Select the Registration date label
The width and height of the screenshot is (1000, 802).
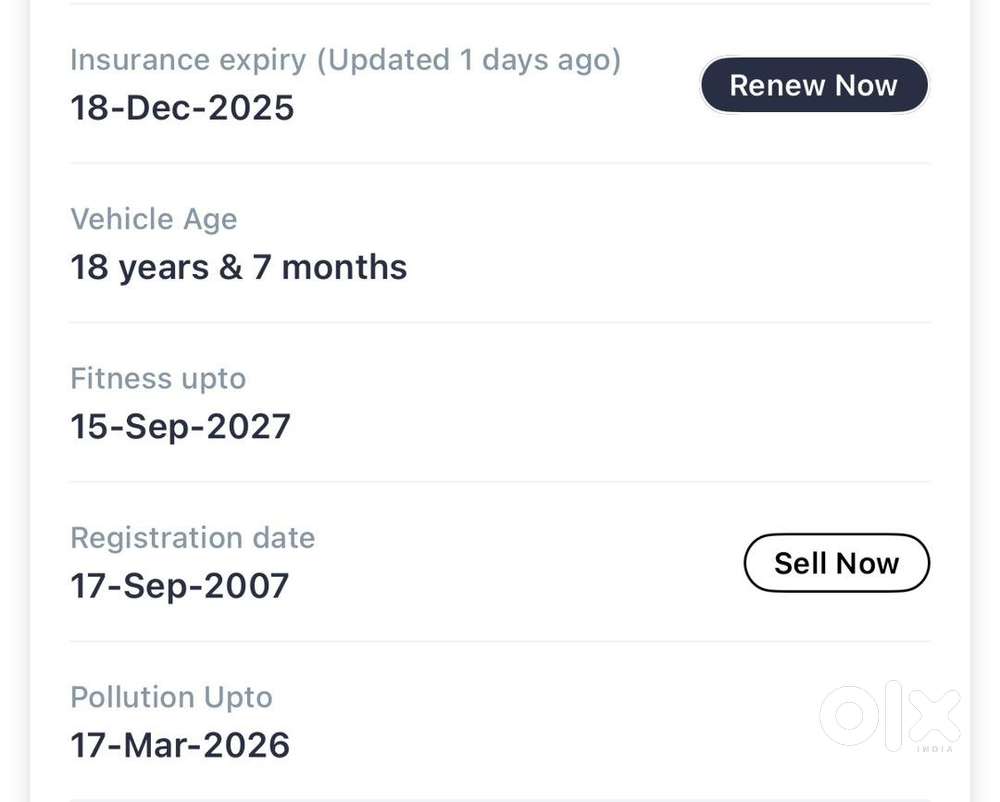(x=192, y=538)
